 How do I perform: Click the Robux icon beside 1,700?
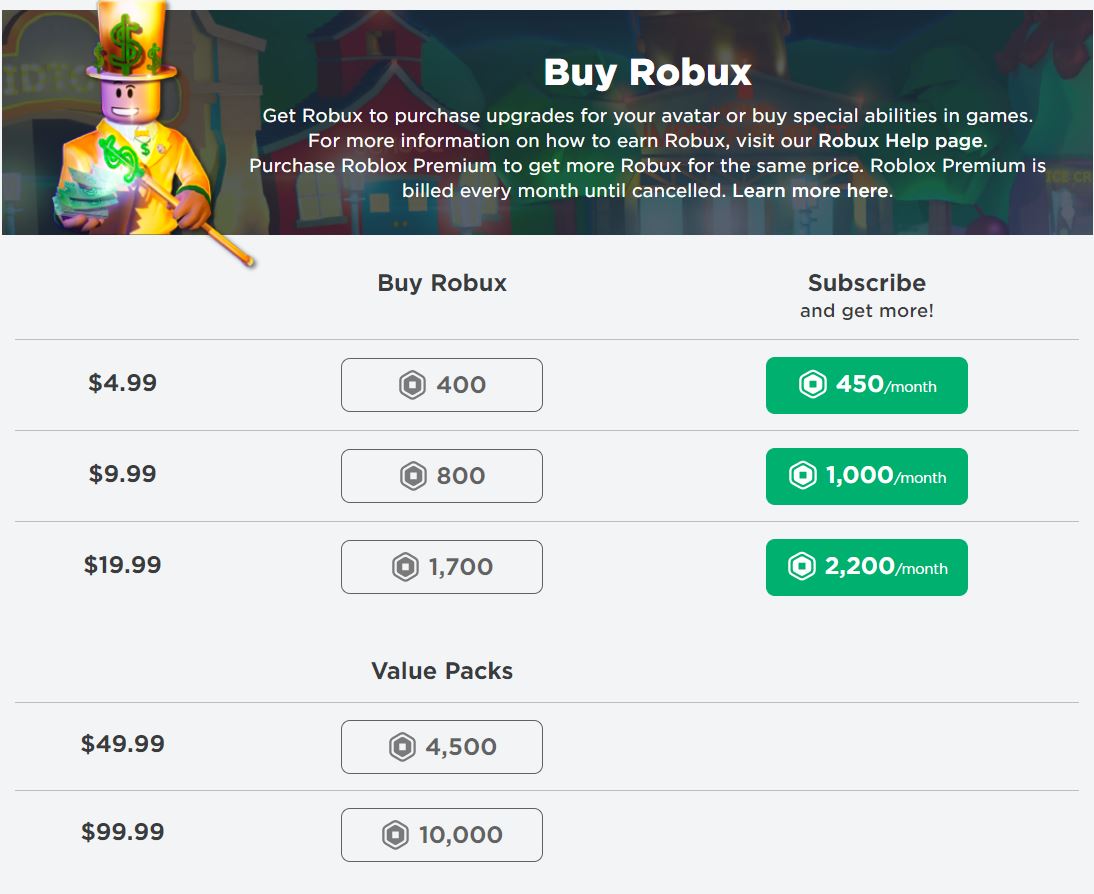coord(405,567)
